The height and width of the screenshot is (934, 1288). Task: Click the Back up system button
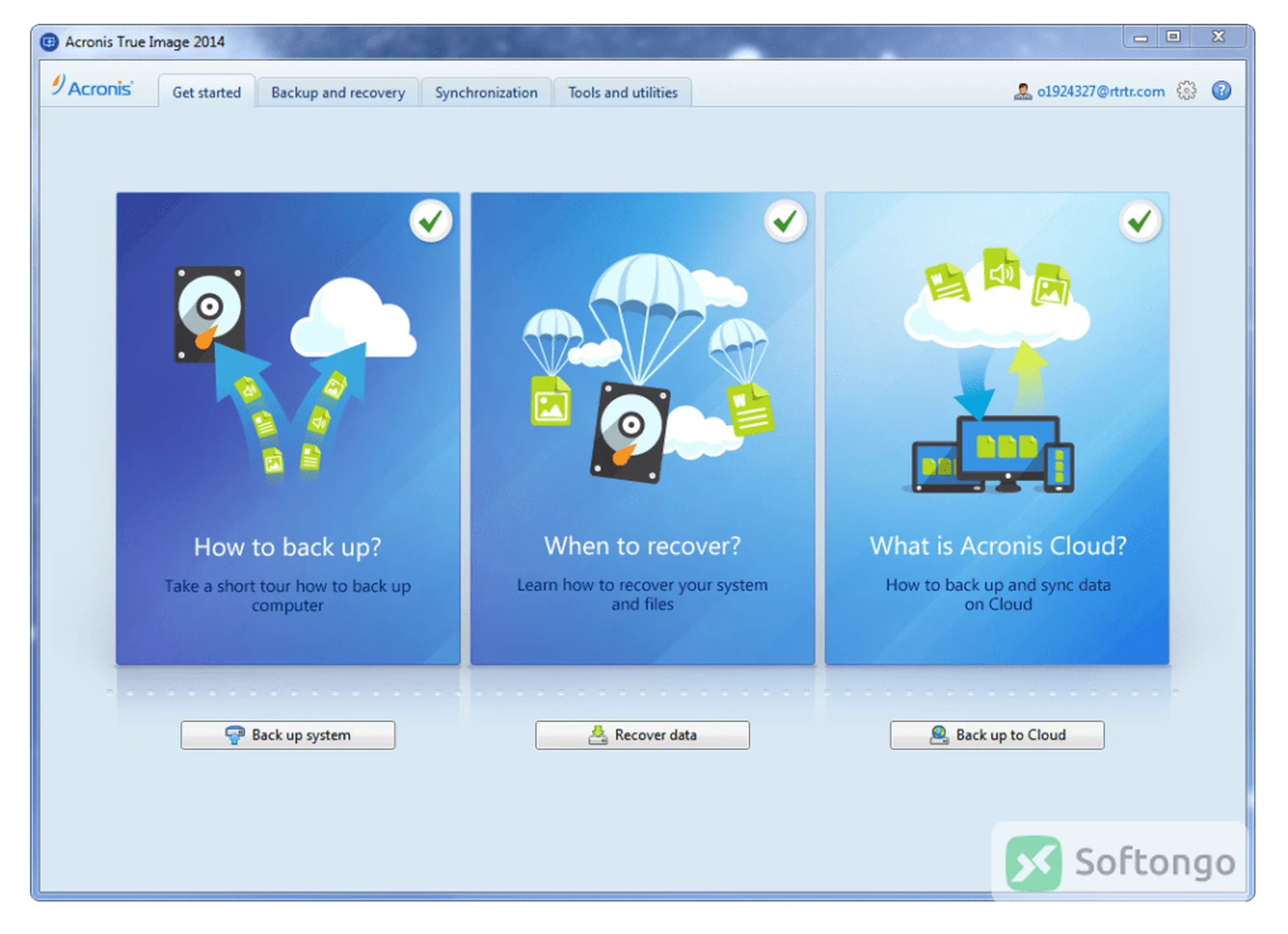tap(288, 735)
